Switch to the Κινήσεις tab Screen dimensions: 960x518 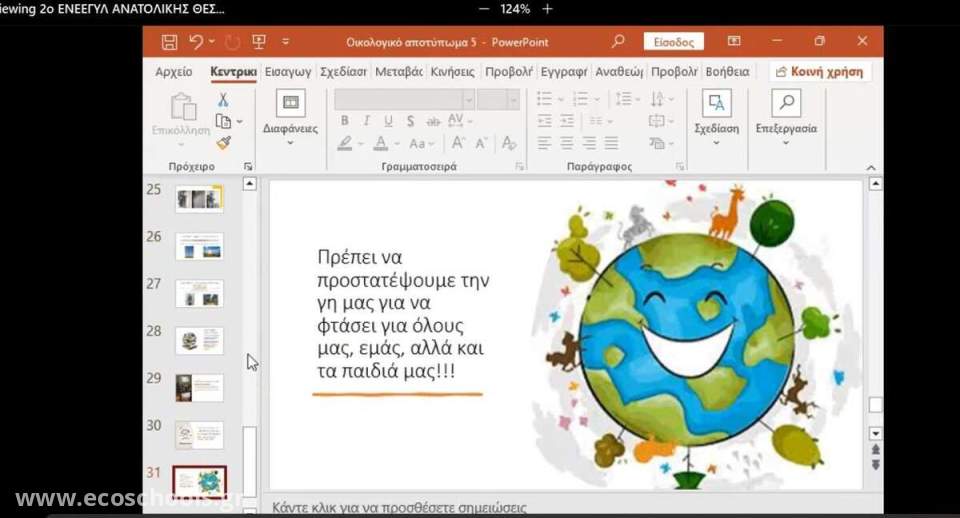point(452,72)
